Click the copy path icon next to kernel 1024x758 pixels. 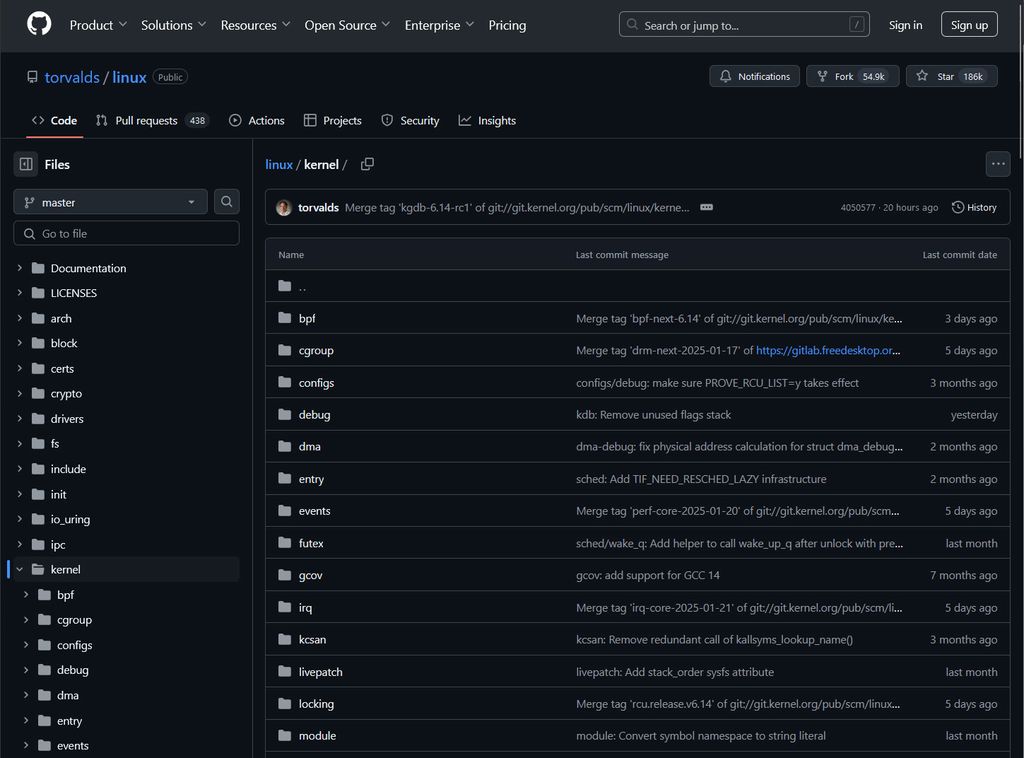[x=365, y=163]
